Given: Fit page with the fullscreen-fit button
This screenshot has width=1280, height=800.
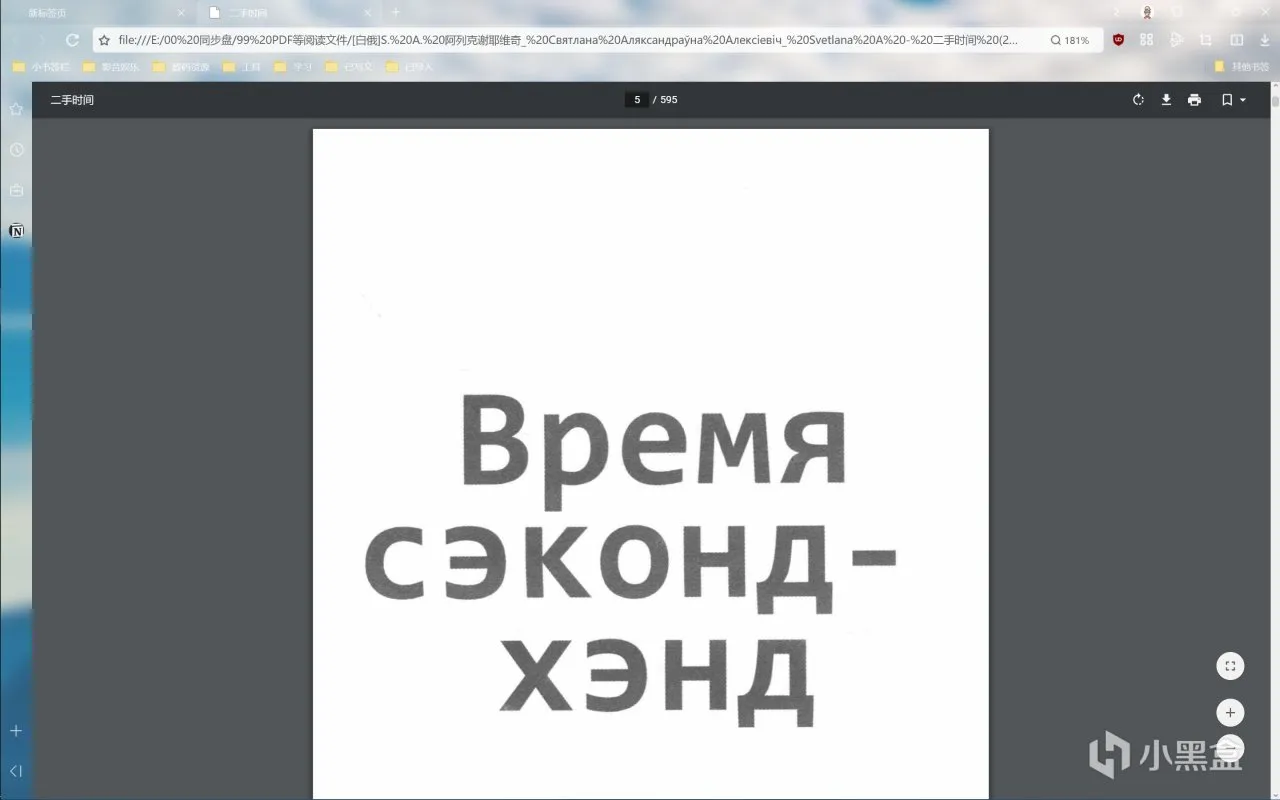Looking at the screenshot, I should point(1230,665).
